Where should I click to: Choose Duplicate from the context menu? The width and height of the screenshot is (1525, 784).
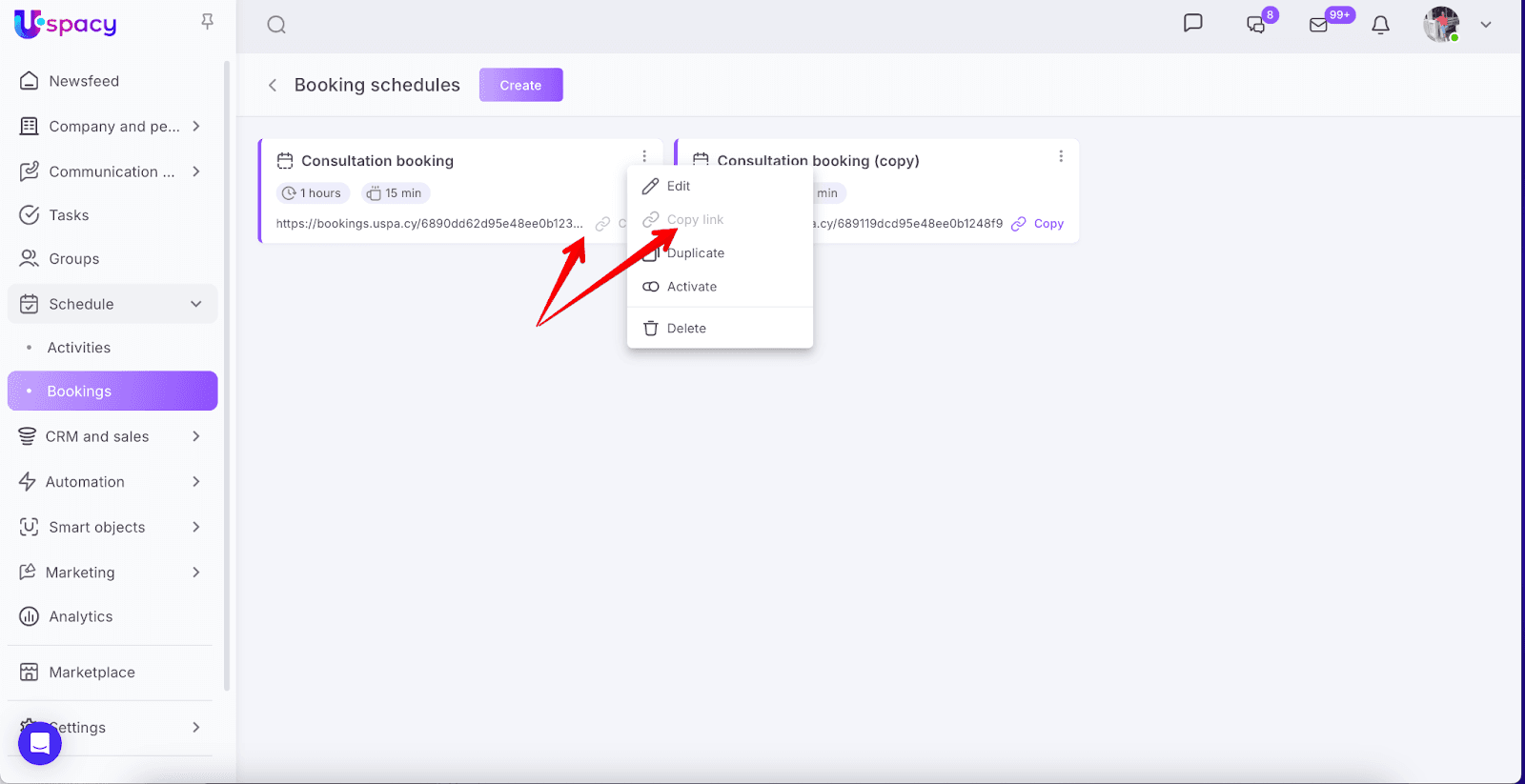coord(695,253)
